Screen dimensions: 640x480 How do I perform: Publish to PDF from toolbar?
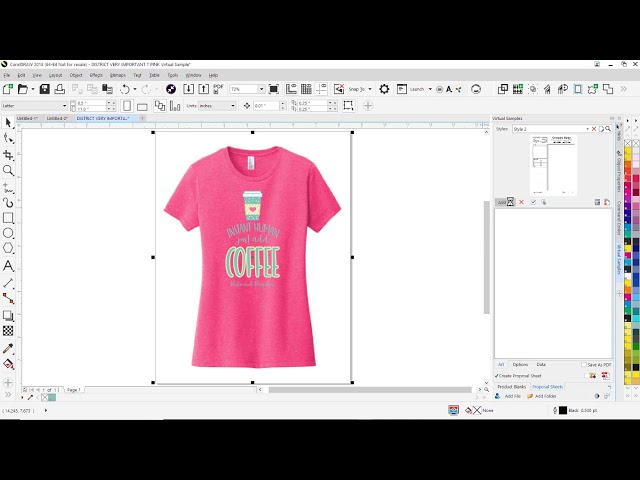[x=218, y=89]
